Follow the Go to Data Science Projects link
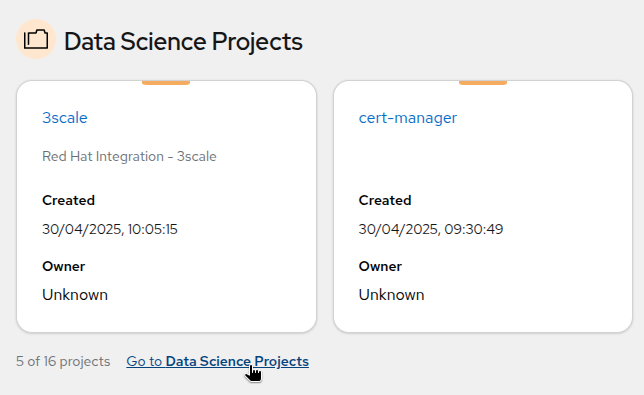 pos(217,361)
